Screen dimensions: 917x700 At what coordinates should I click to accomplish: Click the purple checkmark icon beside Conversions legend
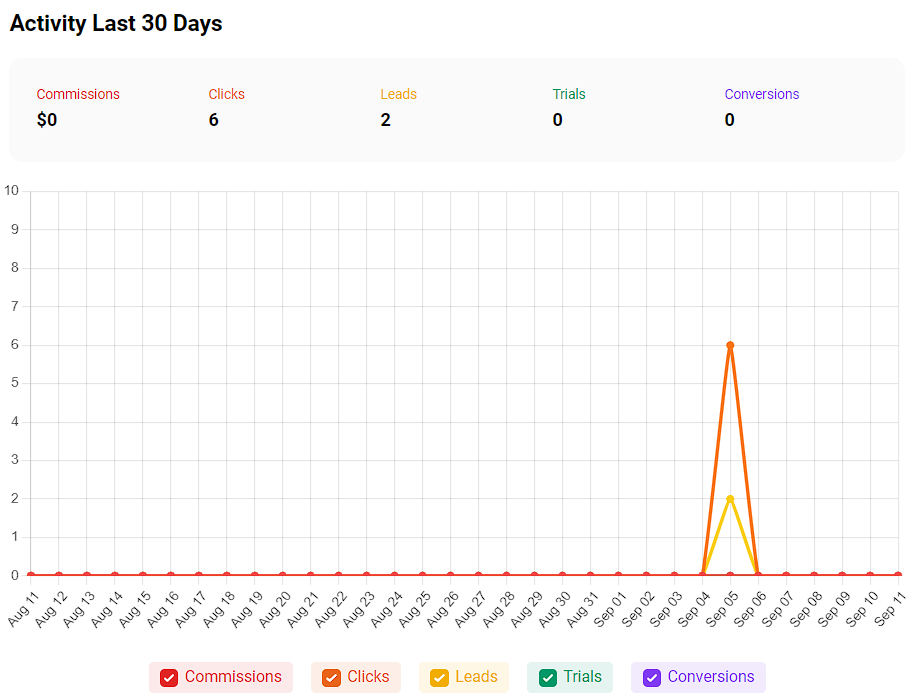(650, 677)
